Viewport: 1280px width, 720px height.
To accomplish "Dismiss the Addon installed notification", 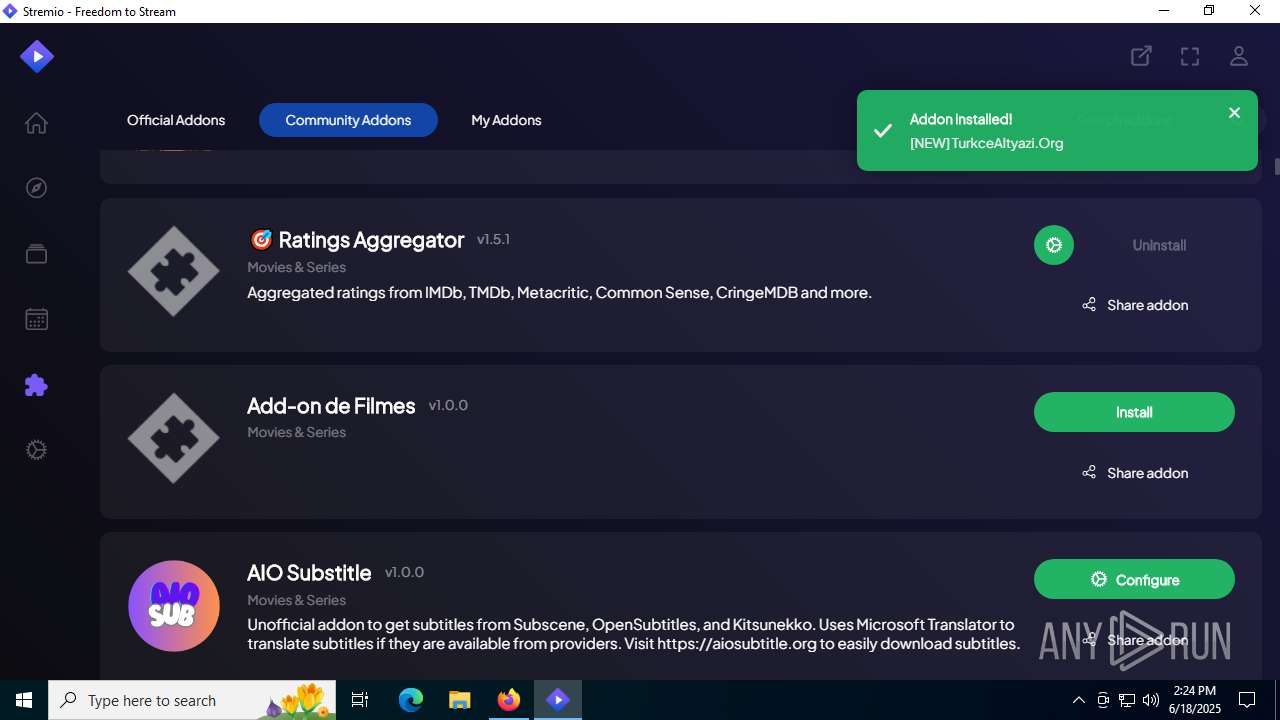I will point(1234,113).
